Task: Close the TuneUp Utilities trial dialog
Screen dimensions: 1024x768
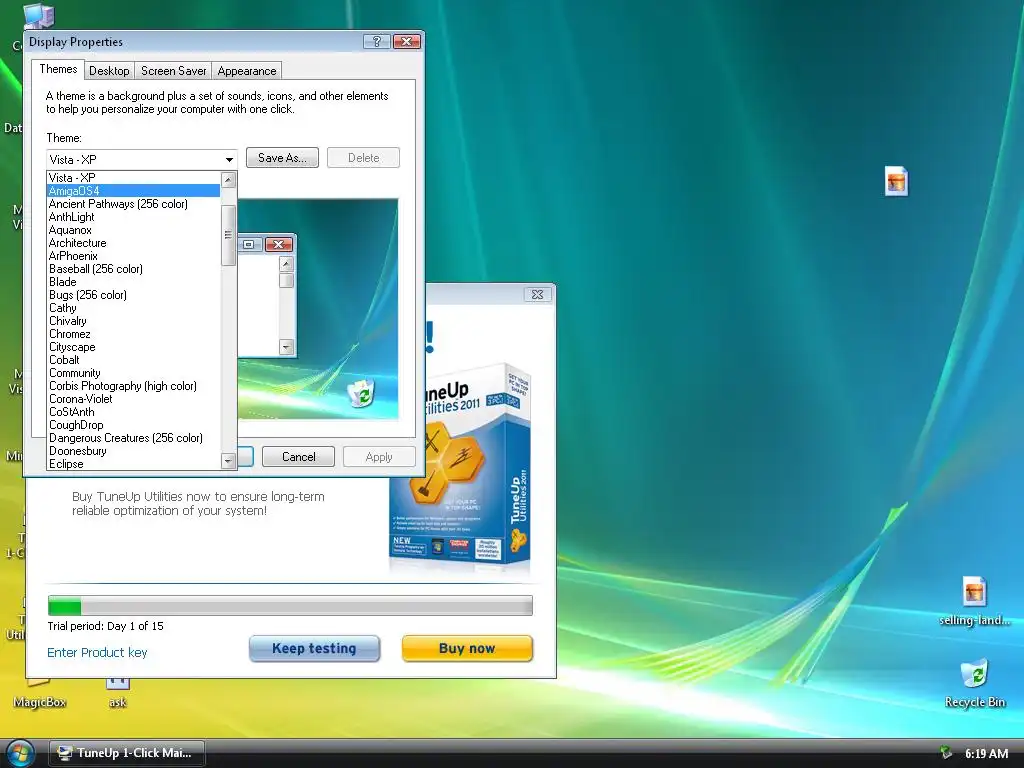Action: click(537, 295)
